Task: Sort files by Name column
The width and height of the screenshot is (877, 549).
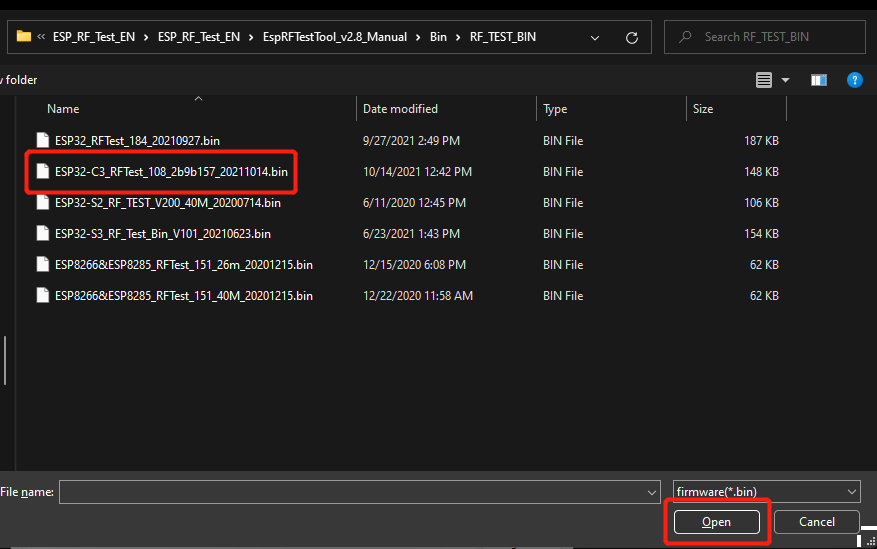Action: 63,109
